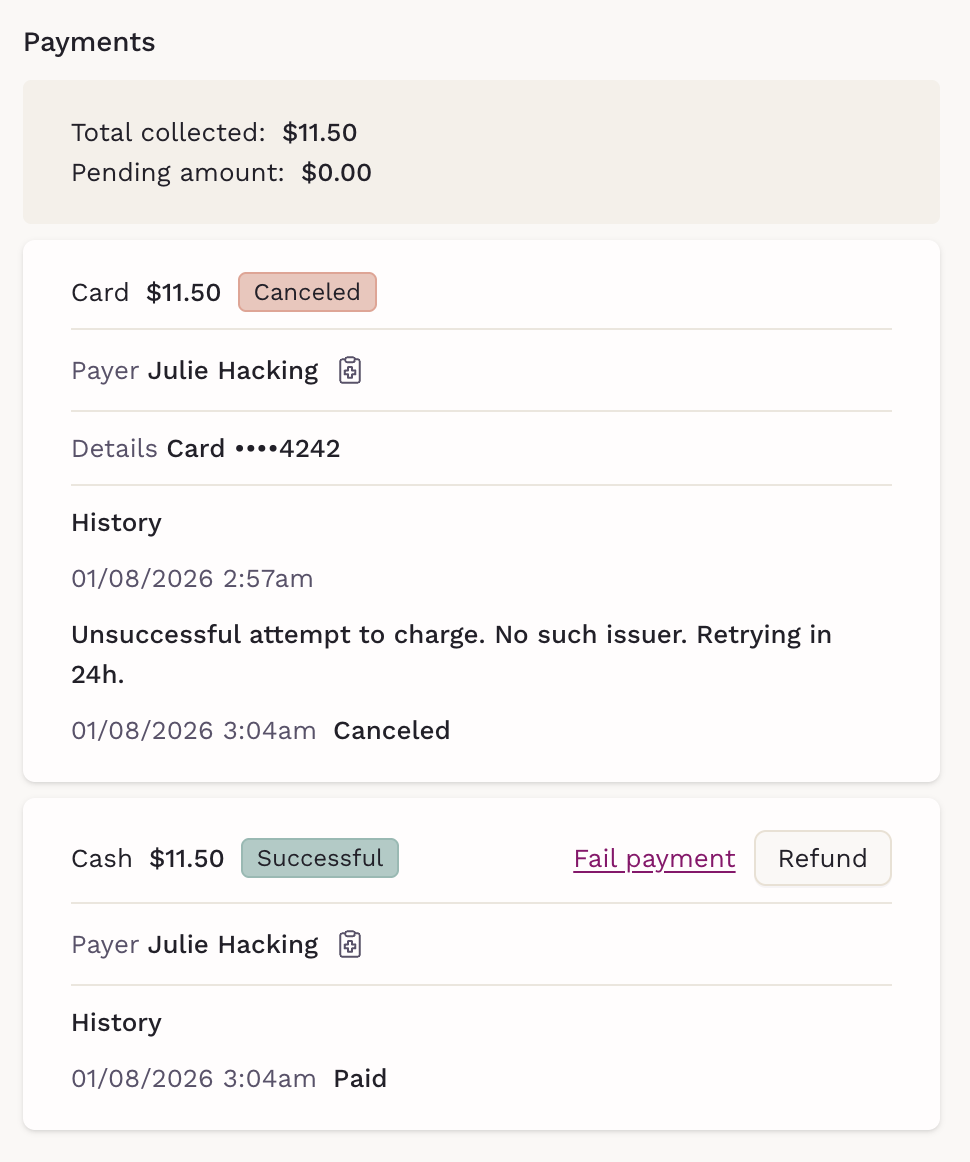
Task: Click the Canceled status badge
Action: 307,292
